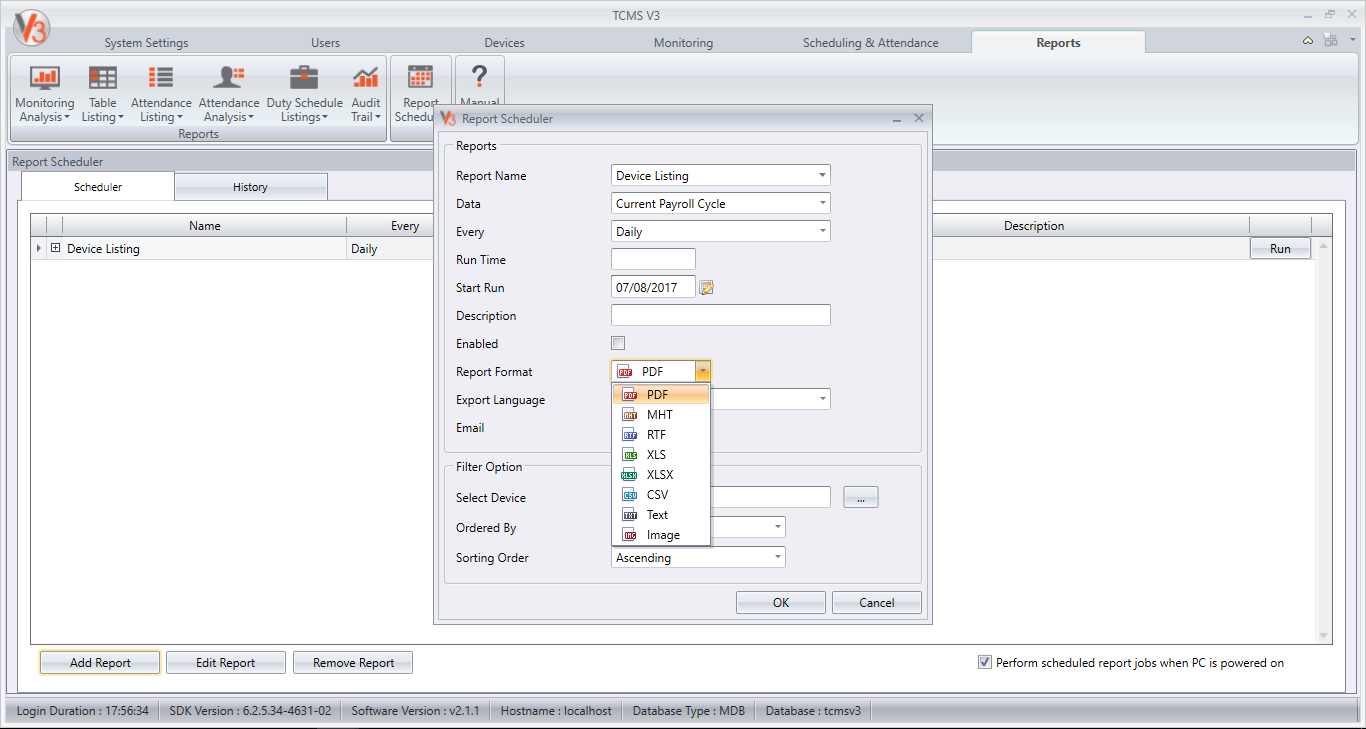Viewport: 1366px width, 729px height.
Task: Click the Edit Report button
Action: [x=226, y=662]
